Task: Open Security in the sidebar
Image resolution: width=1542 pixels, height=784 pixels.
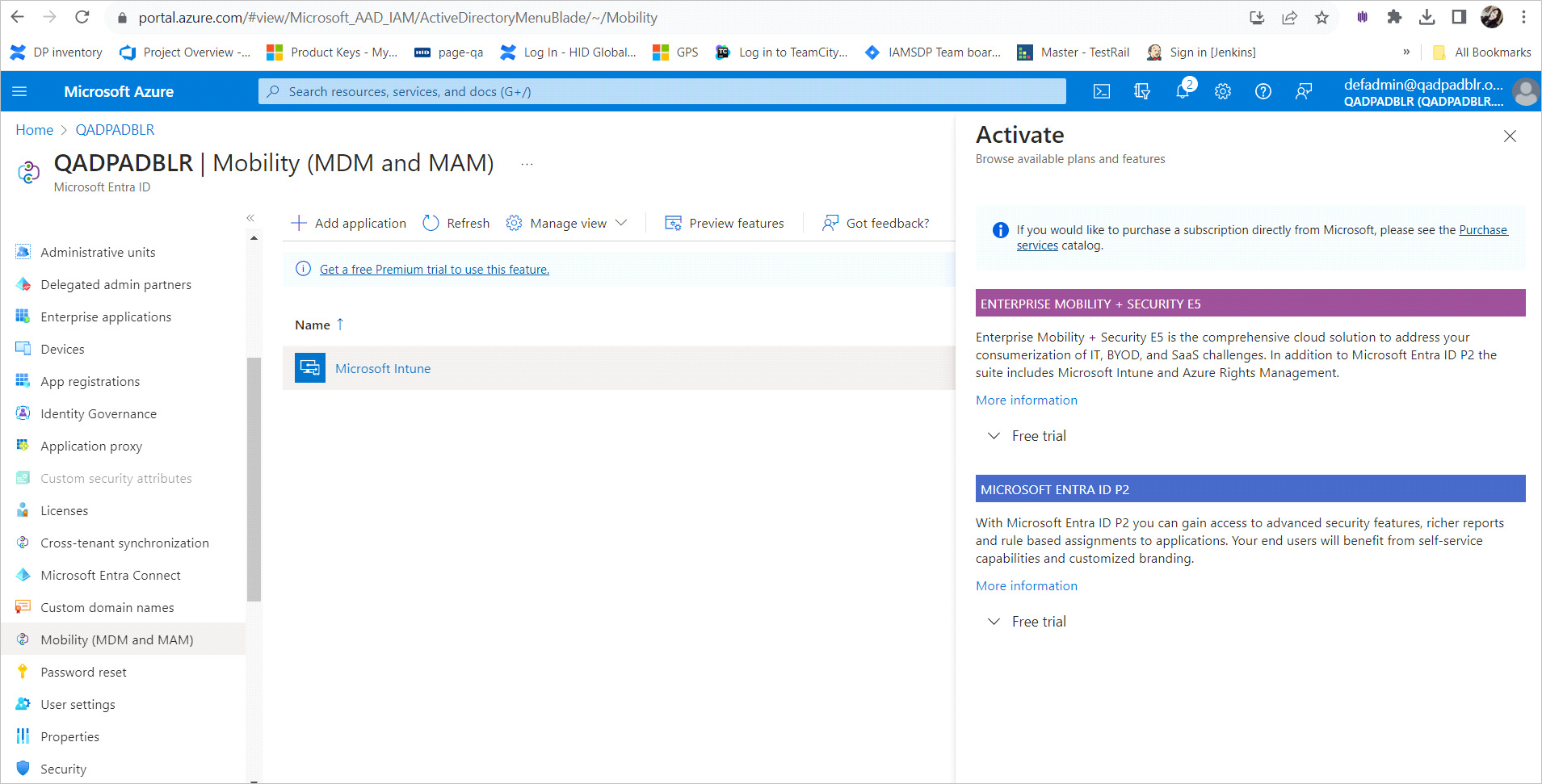Action: pos(64,769)
